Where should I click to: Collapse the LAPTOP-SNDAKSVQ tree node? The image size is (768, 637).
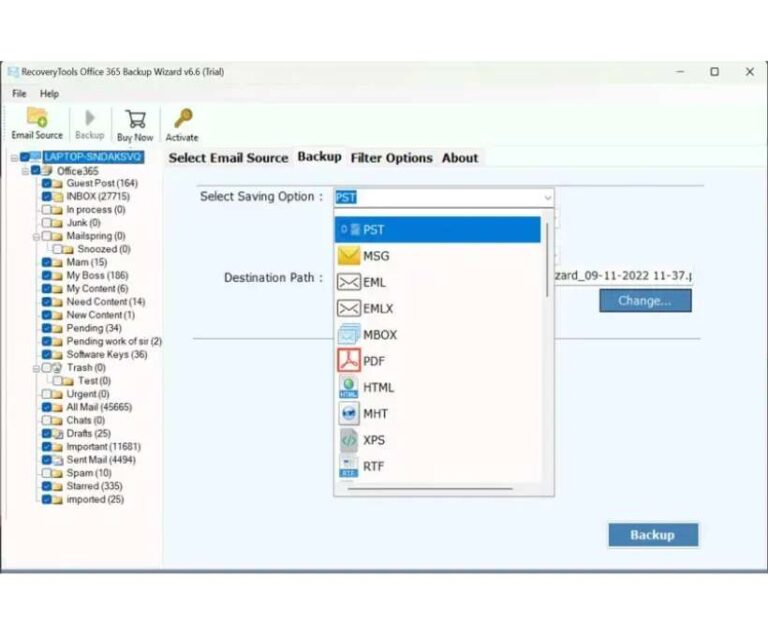pos(14,158)
